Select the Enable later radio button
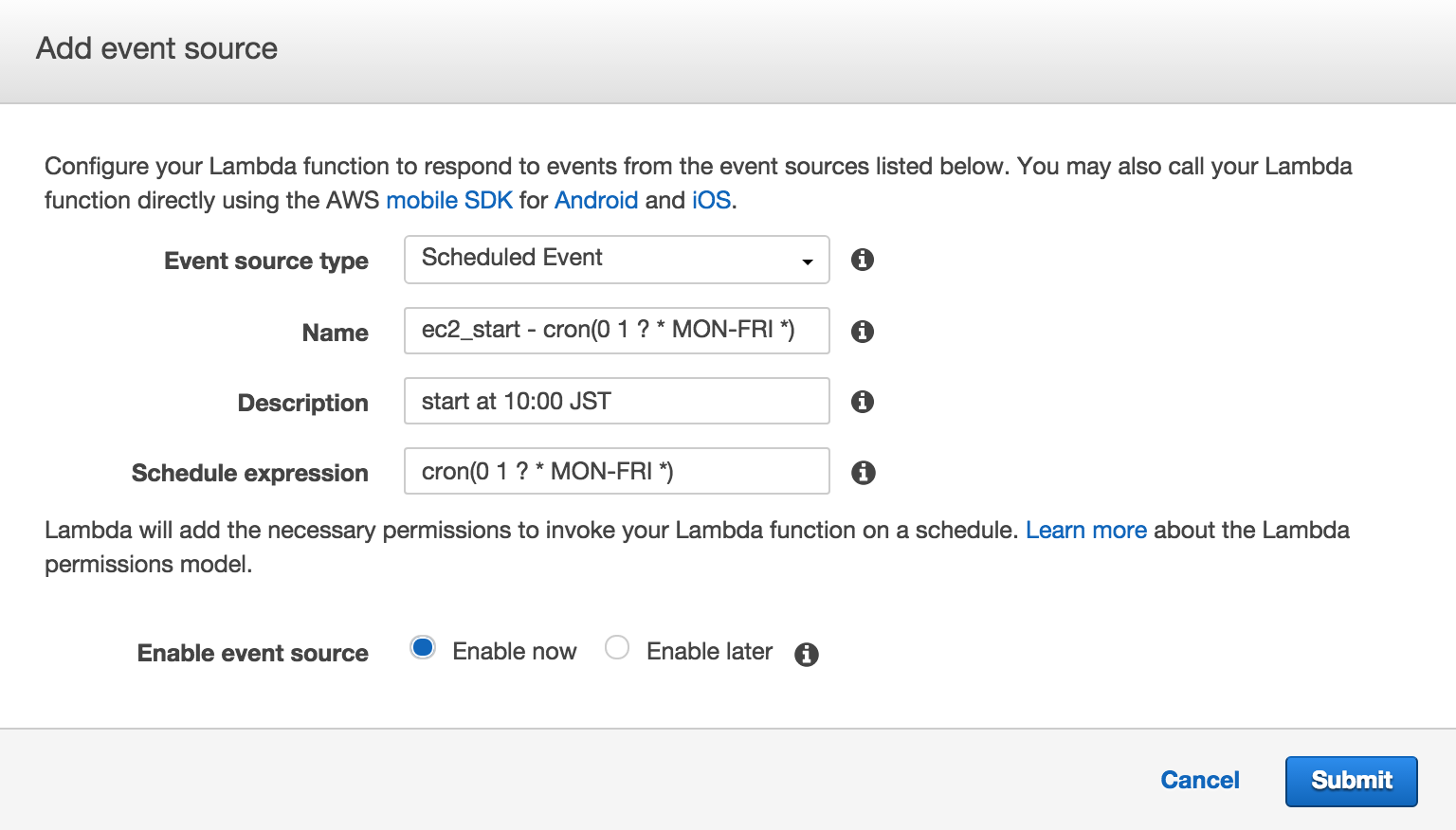Image resolution: width=1456 pixels, height=830 pixels. pos(617,648)
